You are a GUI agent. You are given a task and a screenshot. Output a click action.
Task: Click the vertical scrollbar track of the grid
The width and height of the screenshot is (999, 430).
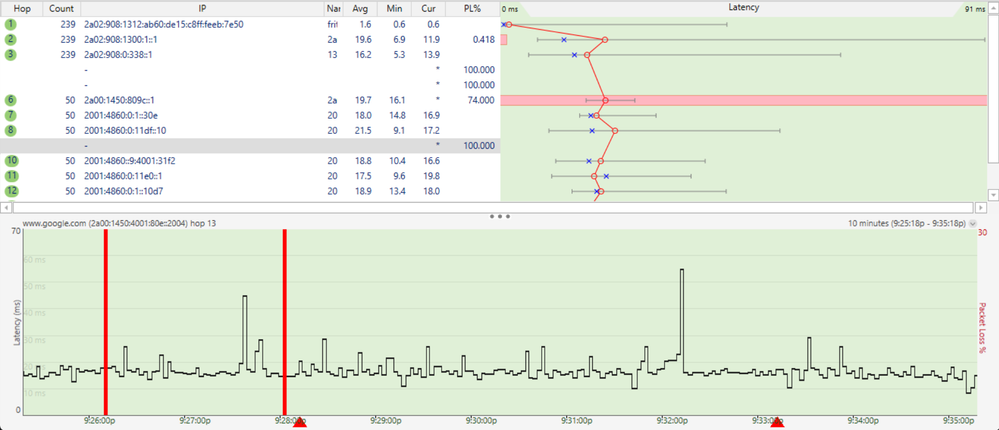tap(993, 89)
